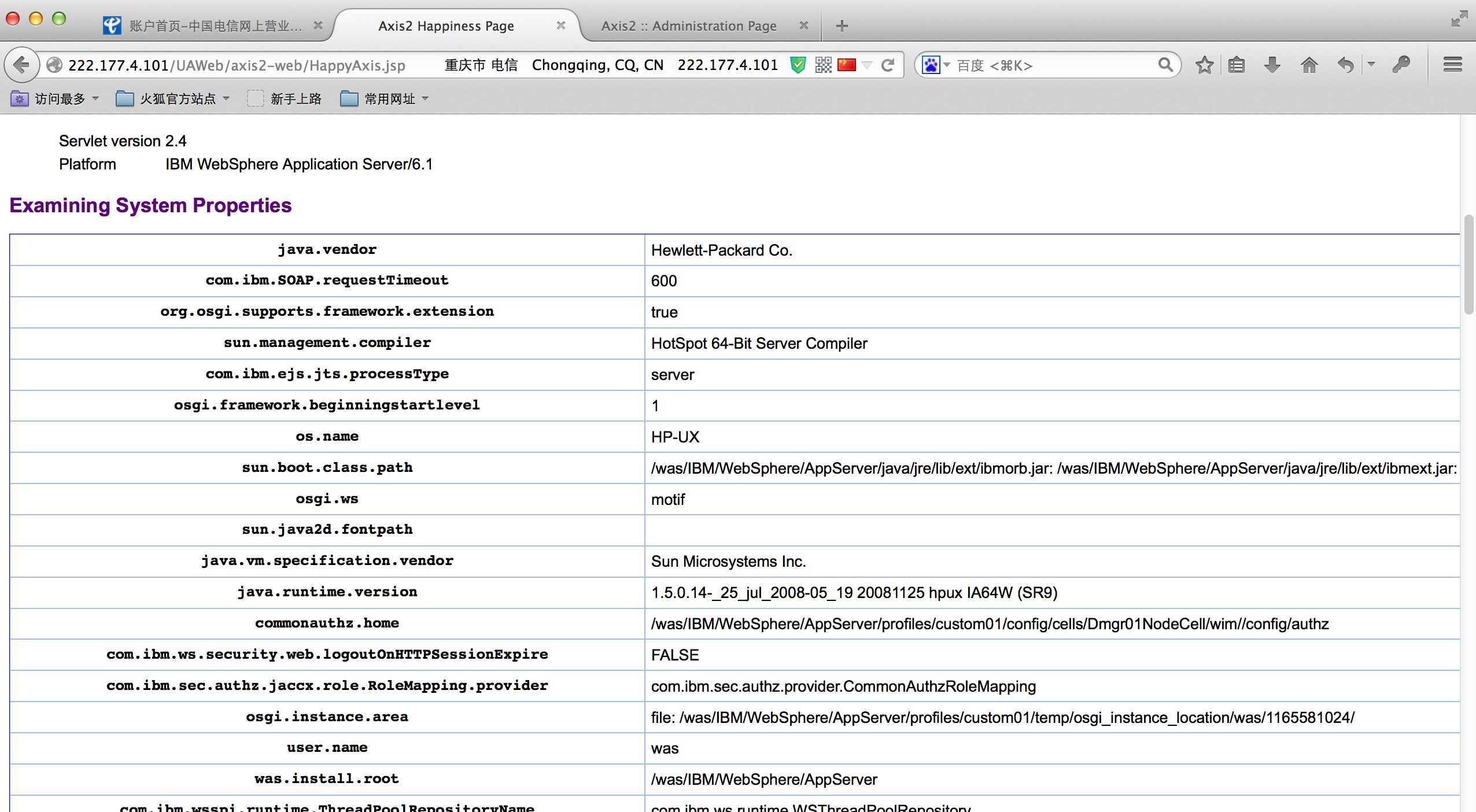Click the green shield security icon
The image size is (1476, 812).
tap(798, 65)
